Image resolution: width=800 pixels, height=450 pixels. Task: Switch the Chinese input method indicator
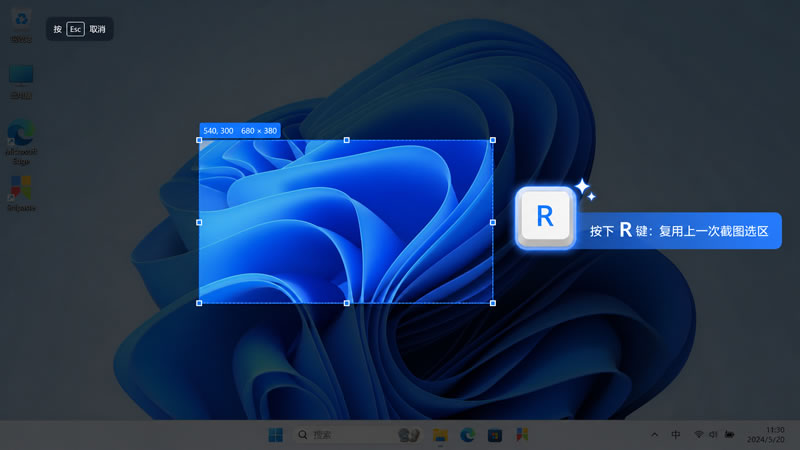click(676, 435)
